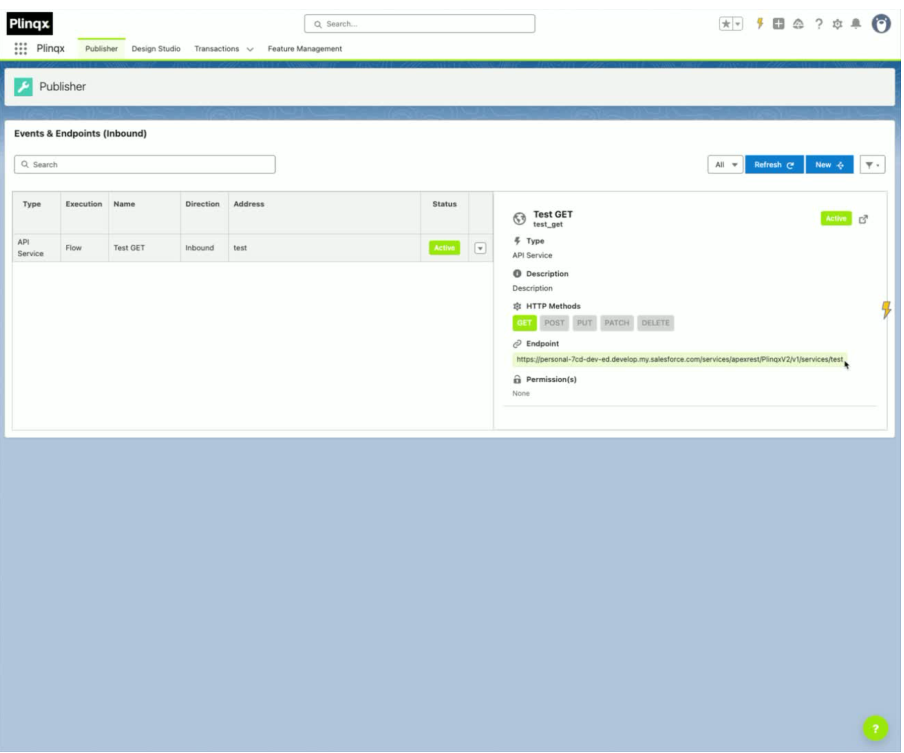This screenshot has height=753, width=904.
Task: Open the Design Studio tab
Action: click(156, 48)
